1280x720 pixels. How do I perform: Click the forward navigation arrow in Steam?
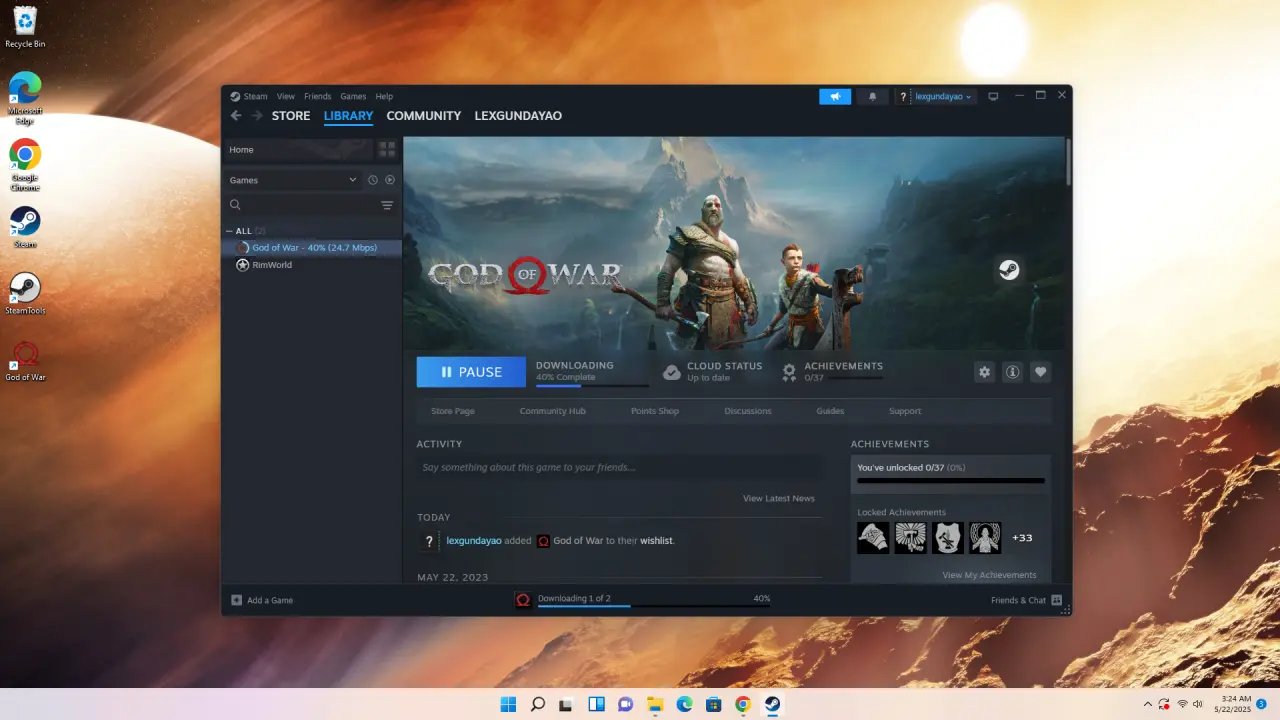[x=257, y=116]
